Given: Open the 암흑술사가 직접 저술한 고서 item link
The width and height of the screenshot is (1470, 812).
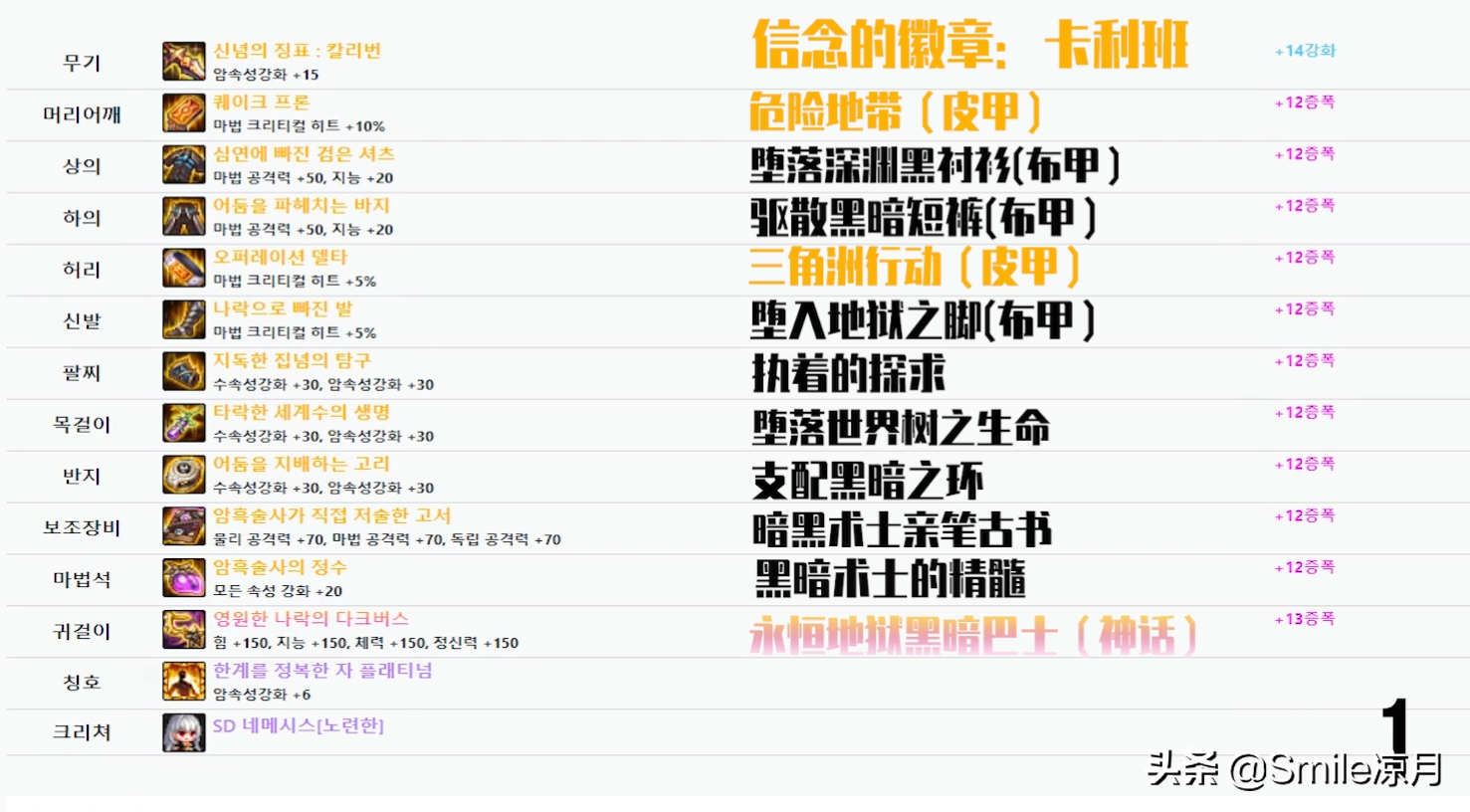Looking at the screenshot, I should click(331, 516).
